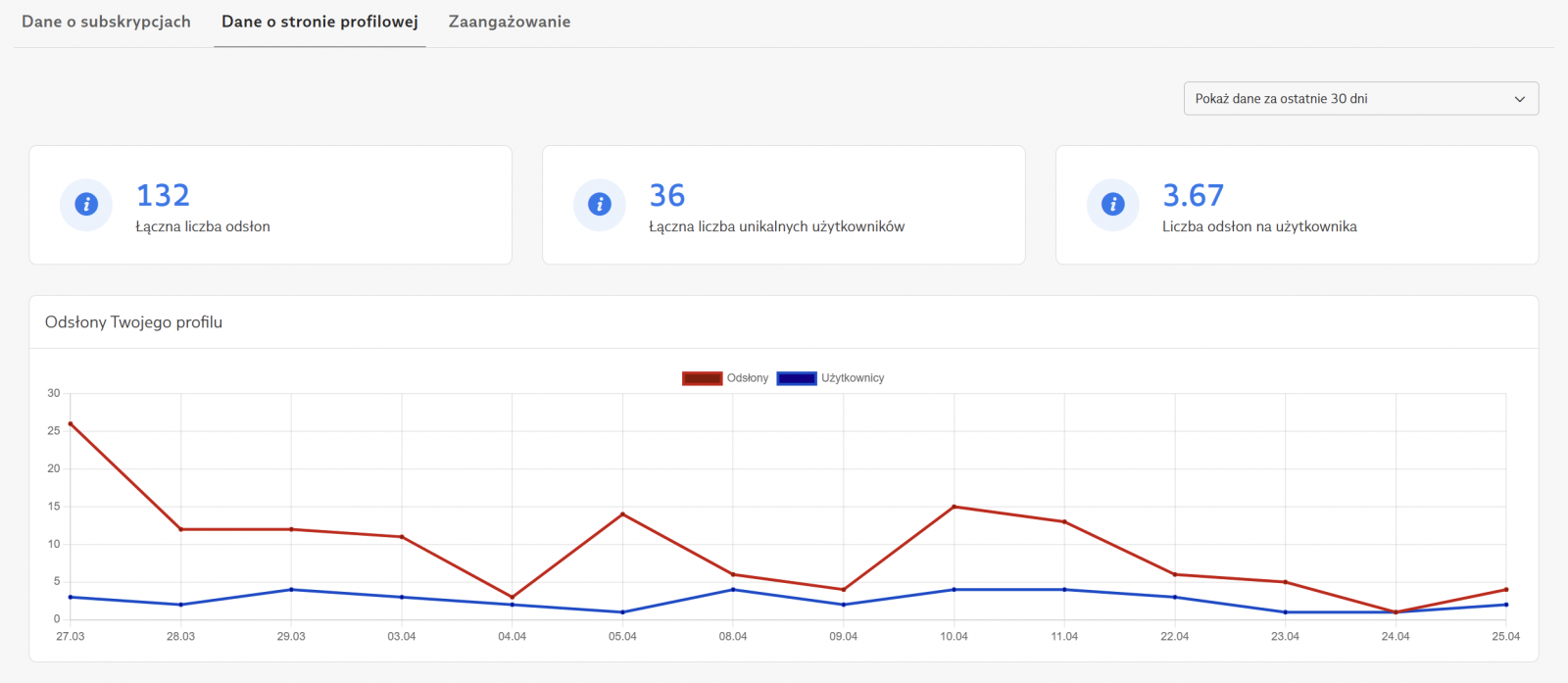Toggle 'Użytkownicy' series via blue legend swatch

796,378
